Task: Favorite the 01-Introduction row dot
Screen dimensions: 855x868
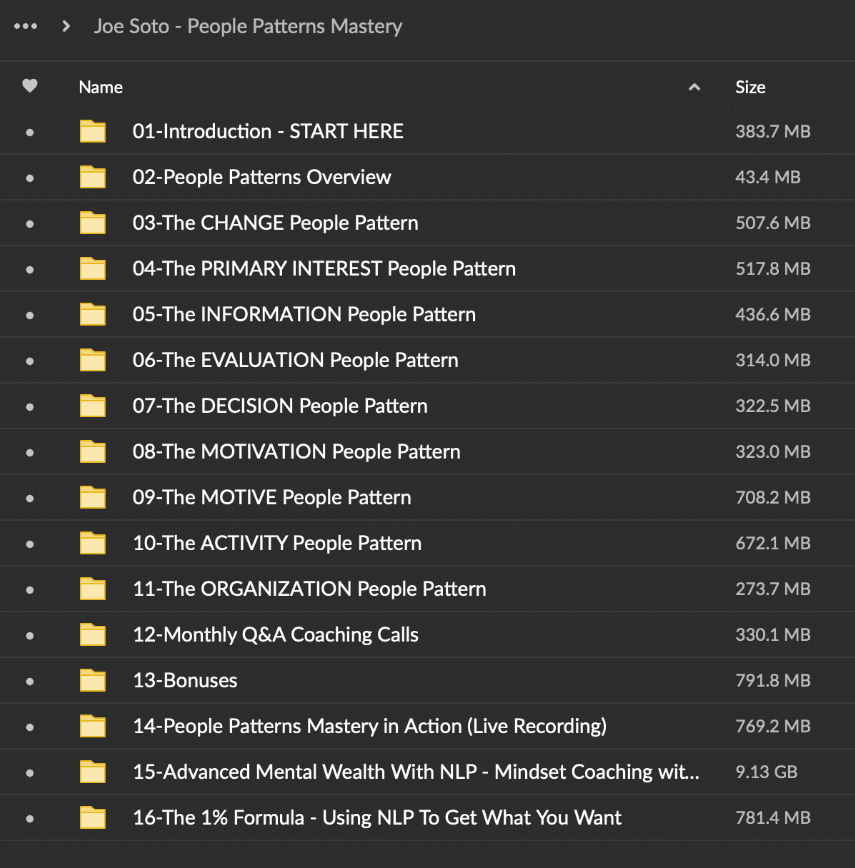Action: tap(30, 132)
